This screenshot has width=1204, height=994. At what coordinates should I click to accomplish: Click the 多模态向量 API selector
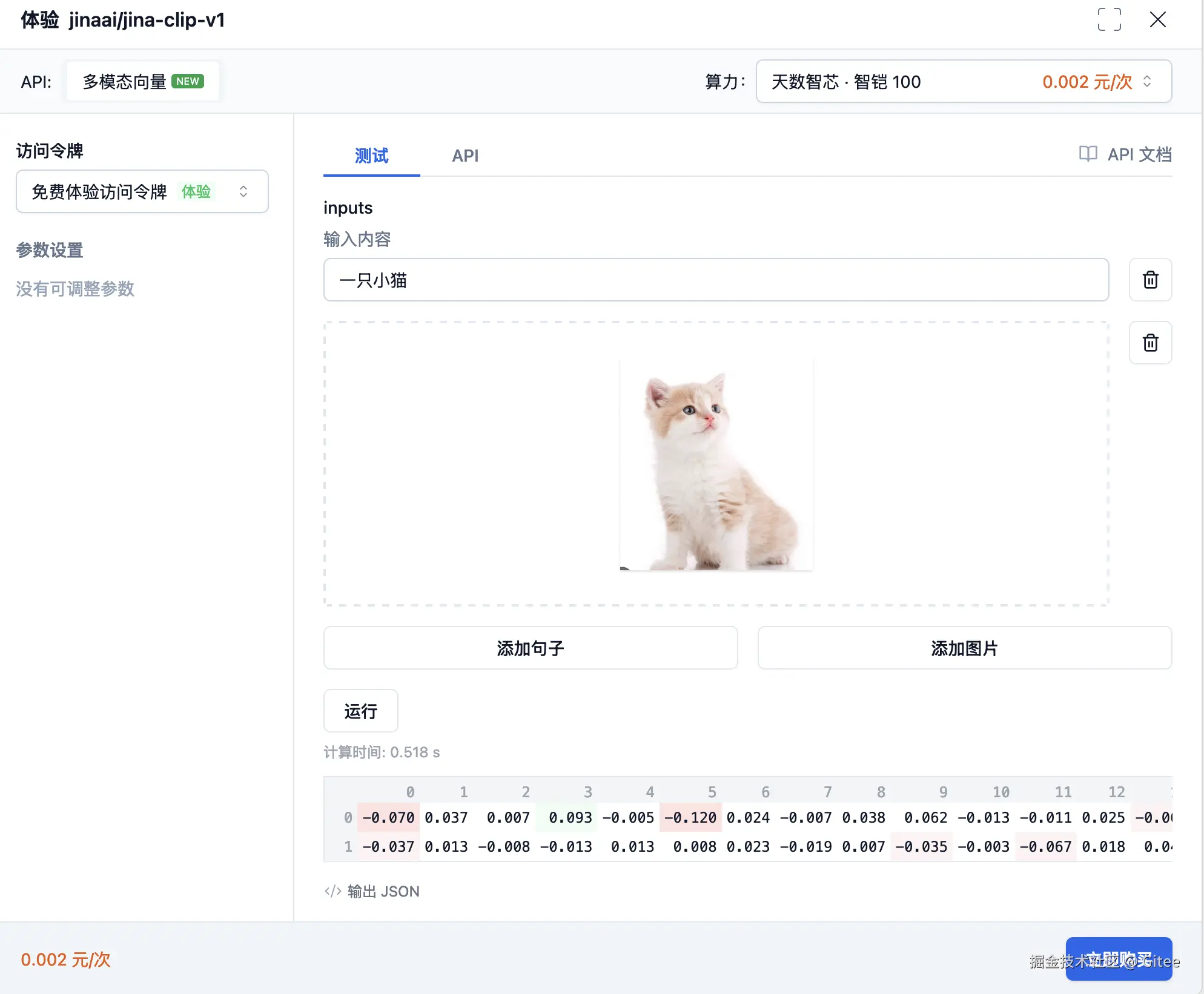(143, 81)
